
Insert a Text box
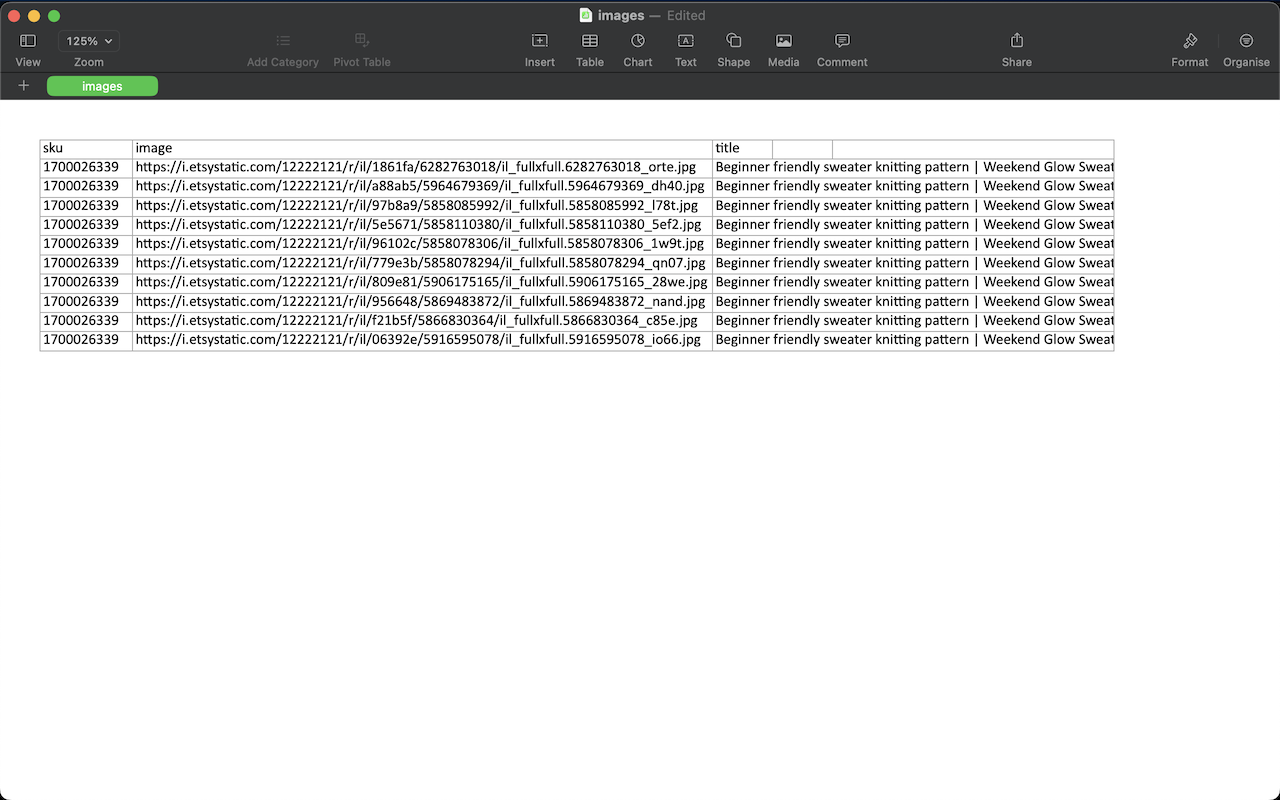686,41
